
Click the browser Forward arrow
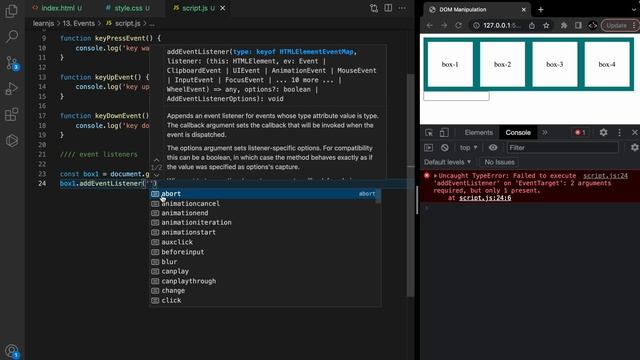(444, 25)
